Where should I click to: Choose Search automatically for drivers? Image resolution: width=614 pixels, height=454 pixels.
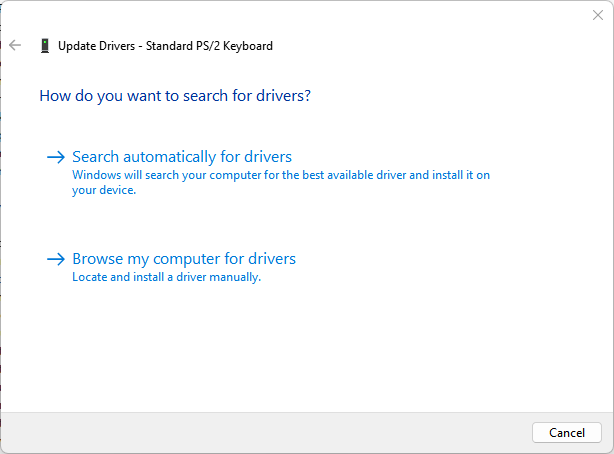[x=182, y=157]
